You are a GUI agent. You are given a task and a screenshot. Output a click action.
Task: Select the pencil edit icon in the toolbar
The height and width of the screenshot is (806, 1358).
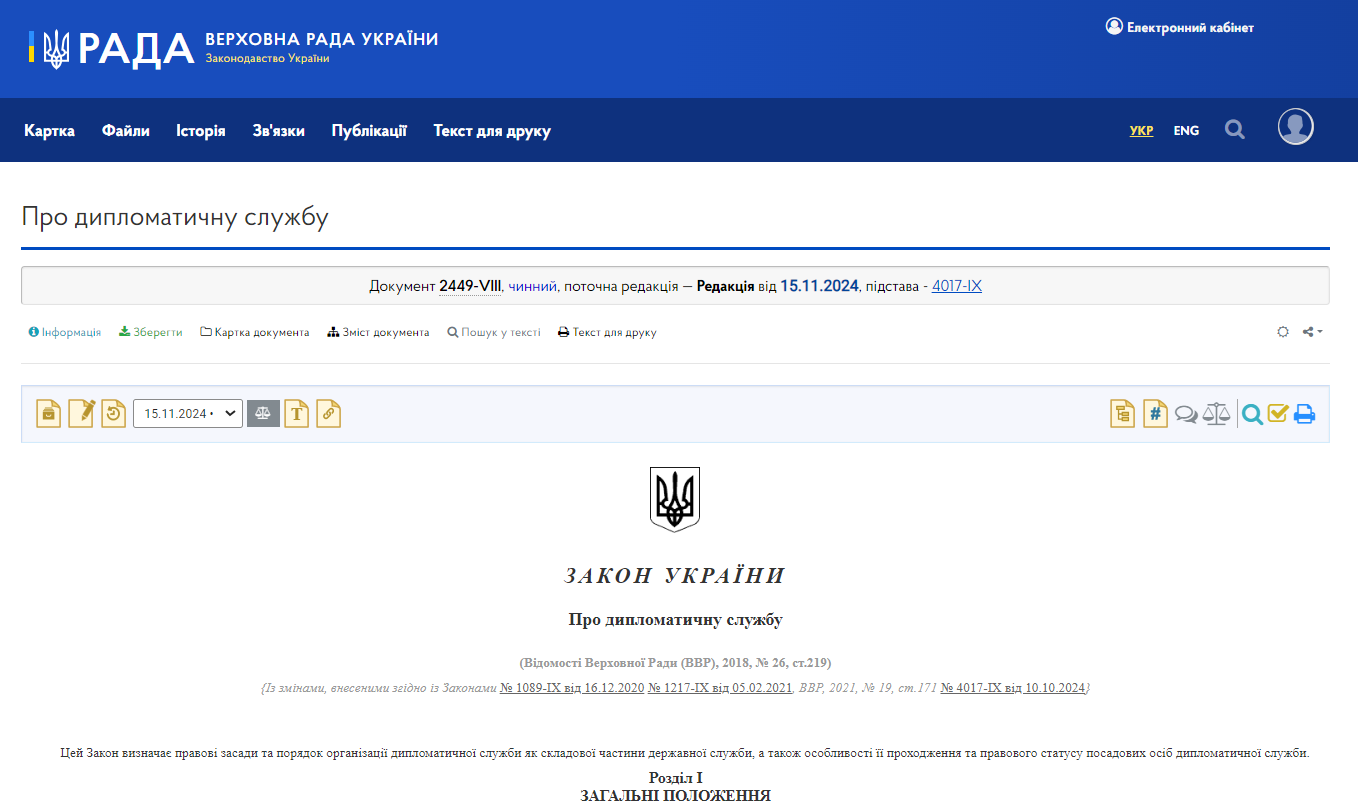tap(81, 413)
